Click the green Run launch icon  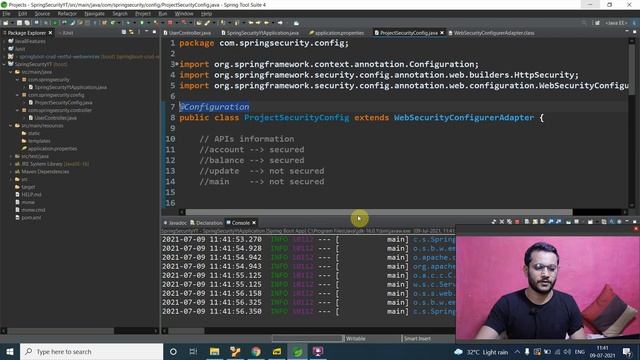click(142, 23)
